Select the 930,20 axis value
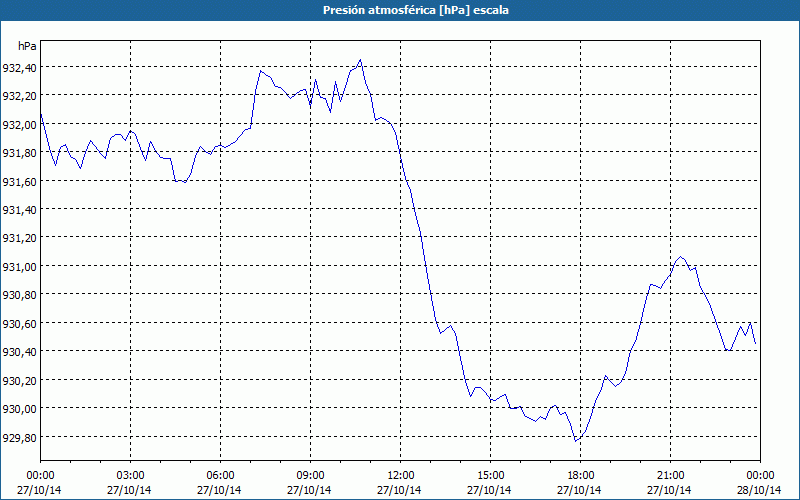Viewport: 800px width, 500px height. [18, 380]
